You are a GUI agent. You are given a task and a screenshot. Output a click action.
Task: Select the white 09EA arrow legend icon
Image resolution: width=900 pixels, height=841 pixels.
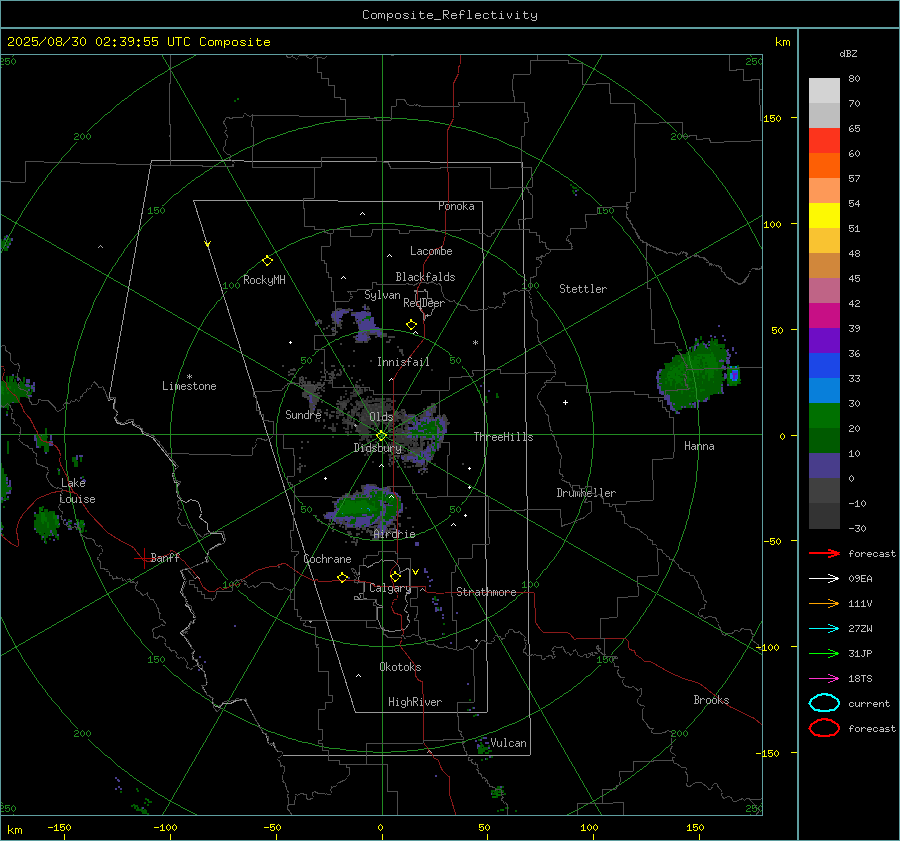(824, 579)
